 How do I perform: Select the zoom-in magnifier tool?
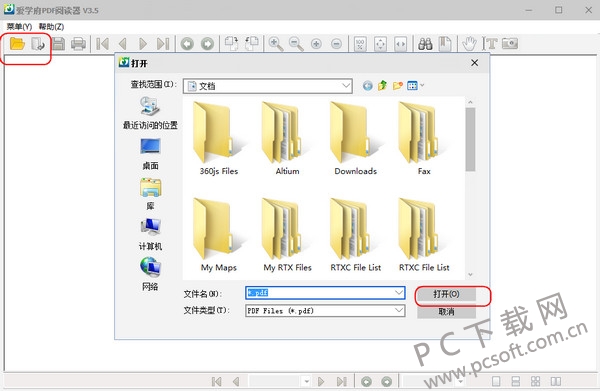(x=276, y=44)
